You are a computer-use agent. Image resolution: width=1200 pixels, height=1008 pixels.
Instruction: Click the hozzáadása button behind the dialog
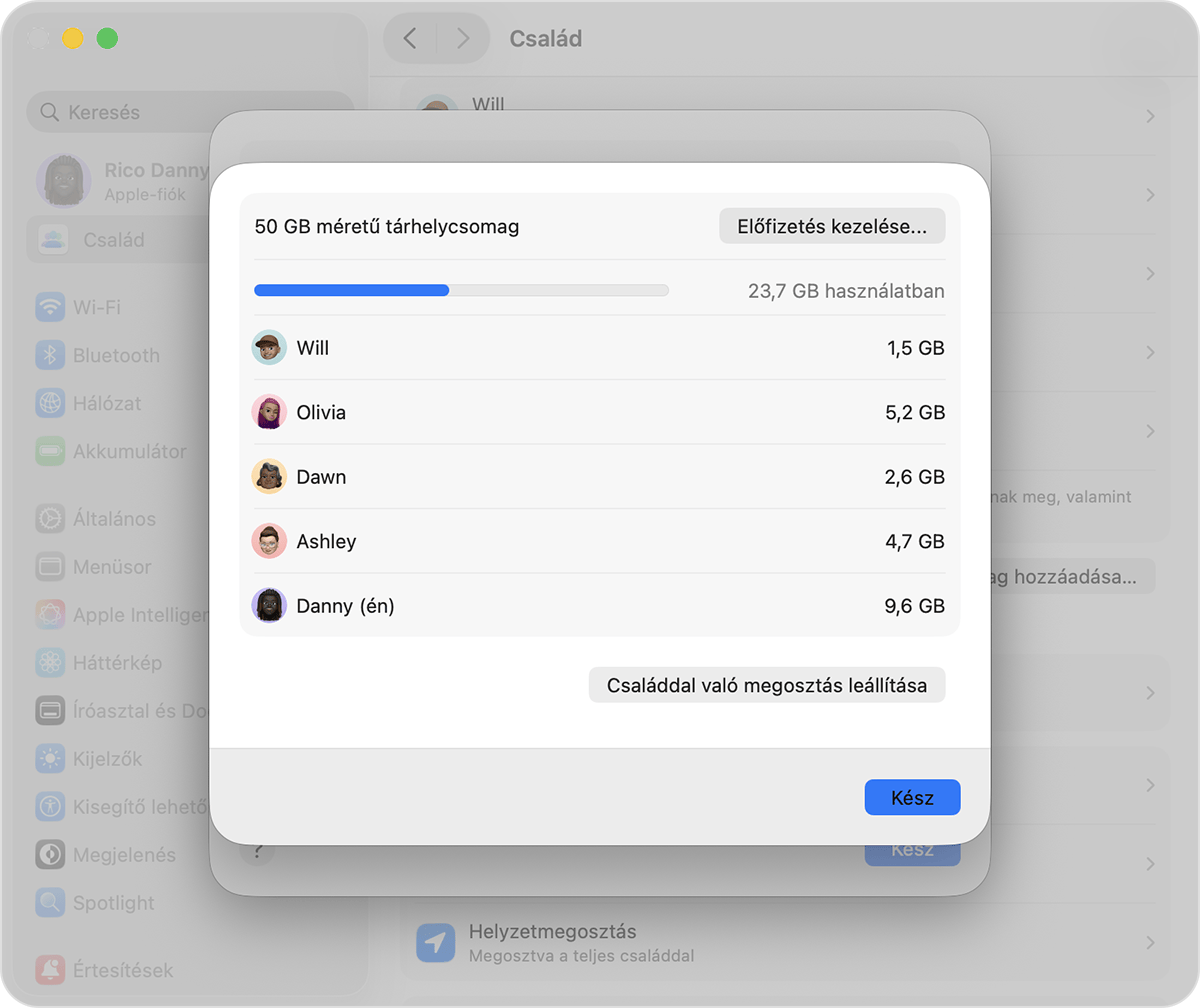(x=1072, y=577)
